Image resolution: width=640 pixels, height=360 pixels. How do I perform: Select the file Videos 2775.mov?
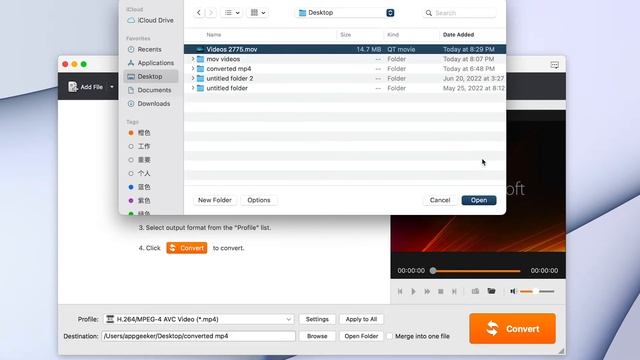coord(345,49)
